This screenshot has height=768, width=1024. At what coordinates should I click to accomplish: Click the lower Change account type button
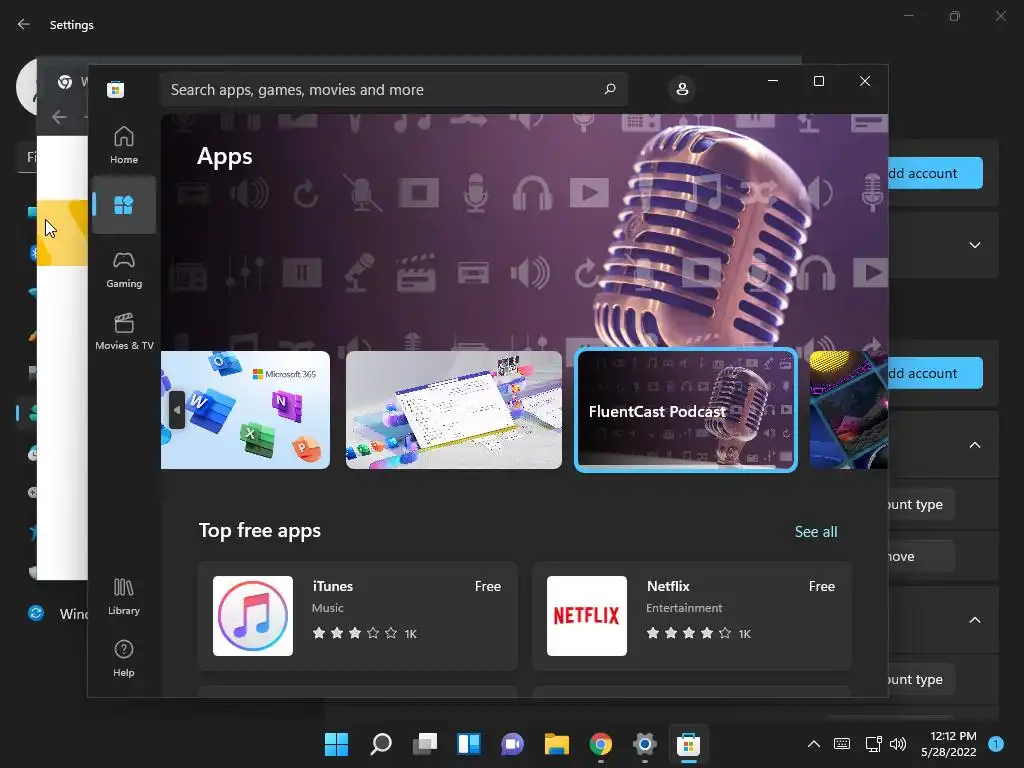921,679
